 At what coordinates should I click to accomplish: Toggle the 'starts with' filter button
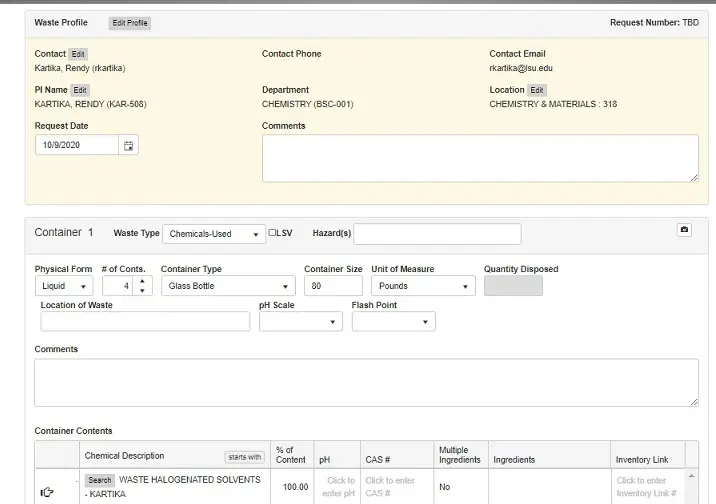pyautogui.click(x=244, y=457)
